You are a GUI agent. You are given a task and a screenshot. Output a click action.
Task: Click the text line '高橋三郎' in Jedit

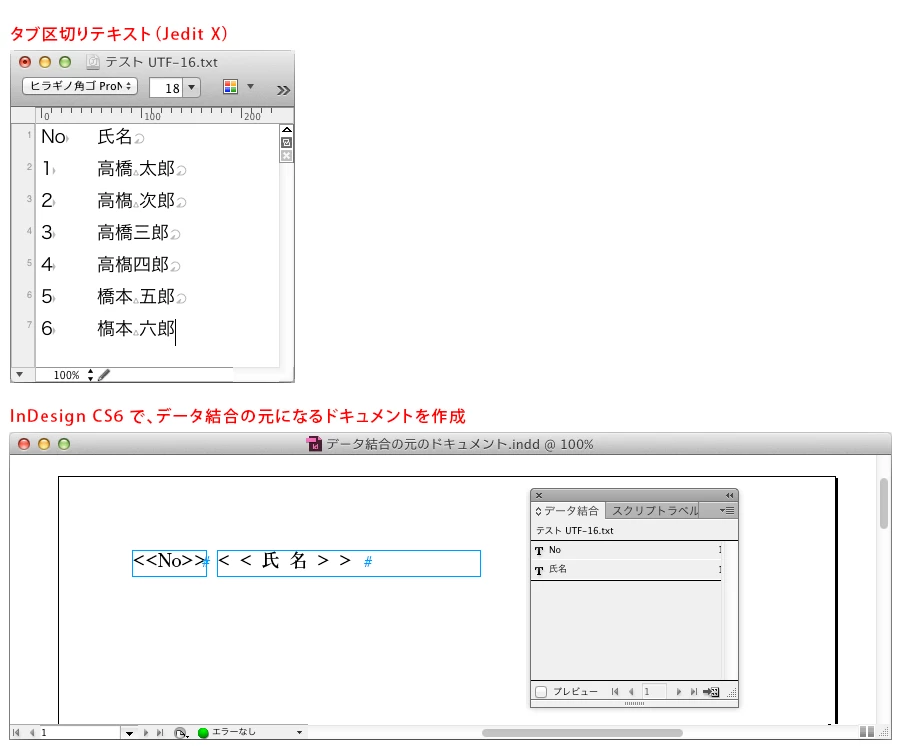point(133,232)
